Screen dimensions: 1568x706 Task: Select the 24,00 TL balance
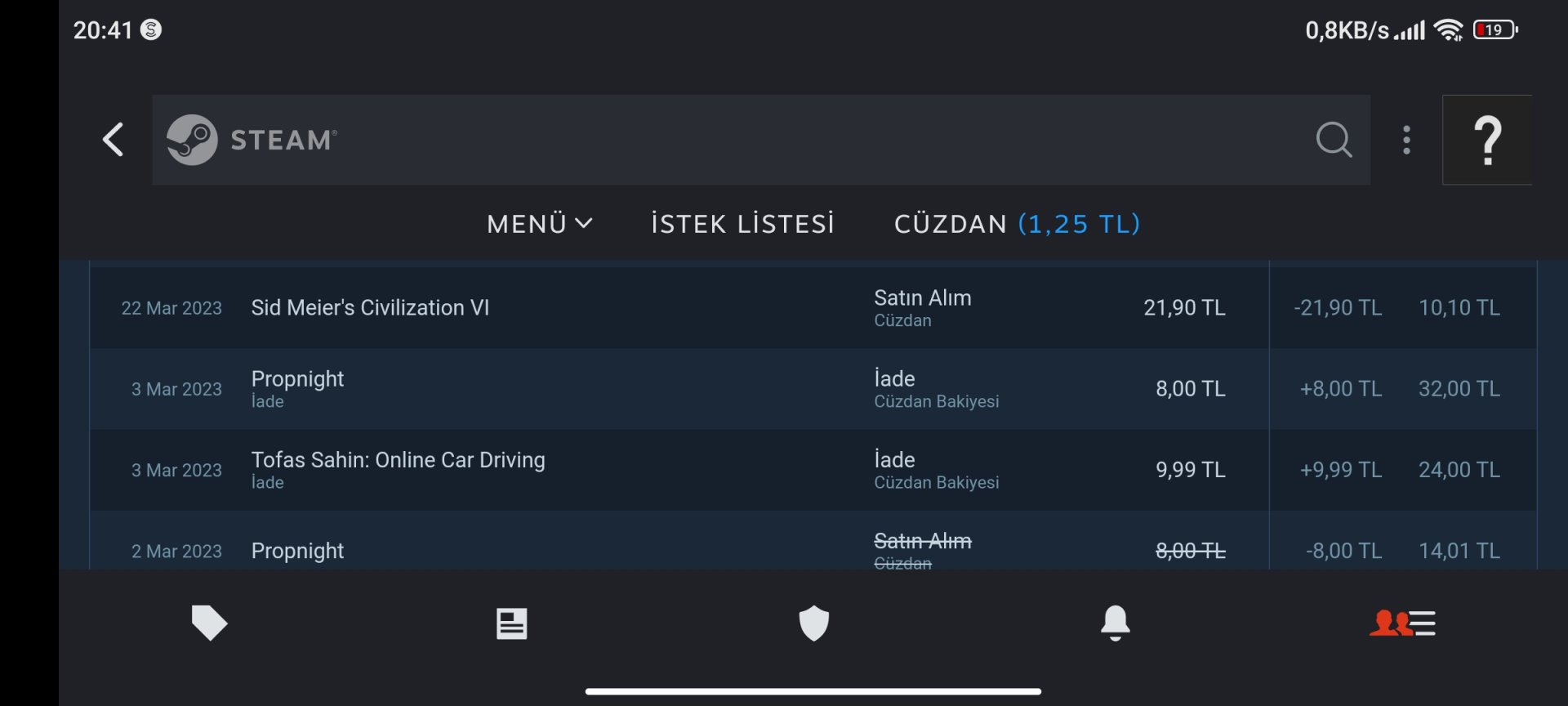[x=1459, y=470]
